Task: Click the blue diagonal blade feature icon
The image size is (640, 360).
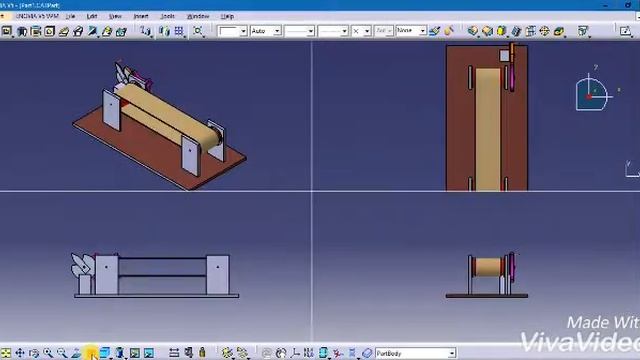Action: tap(93, 31)
